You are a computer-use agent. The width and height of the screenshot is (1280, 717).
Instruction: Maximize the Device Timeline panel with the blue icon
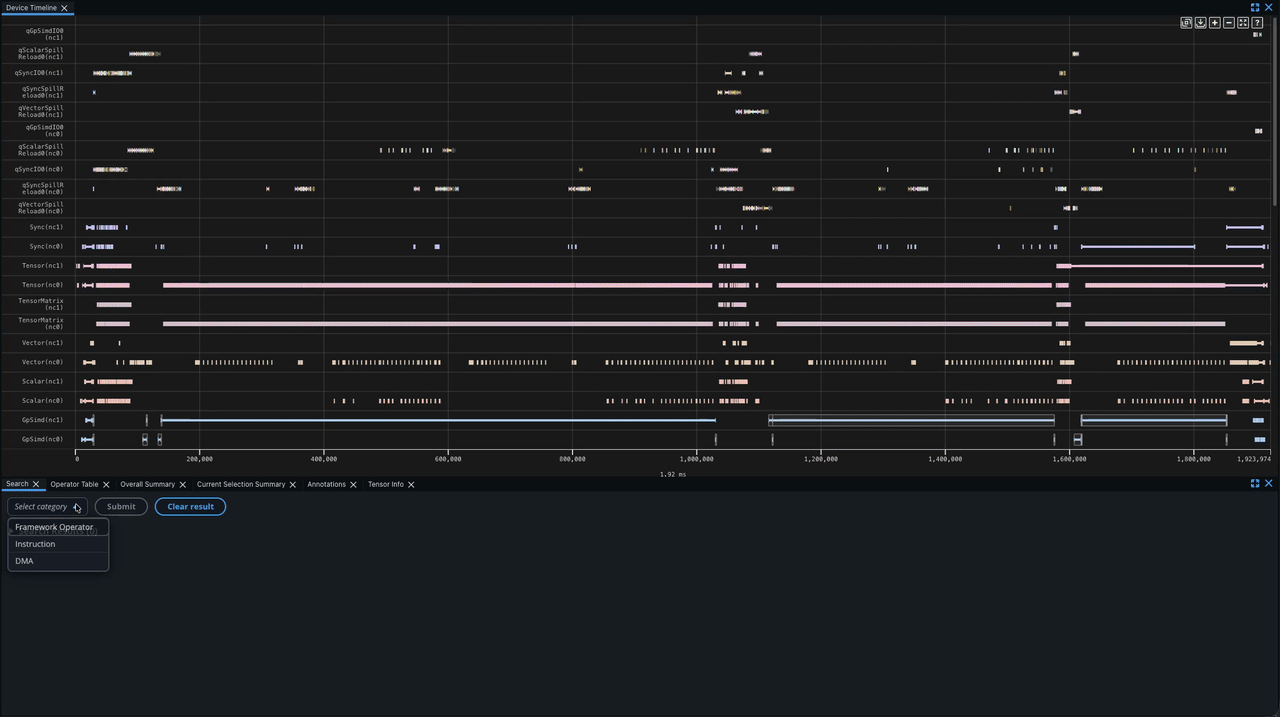point(1255,7)
